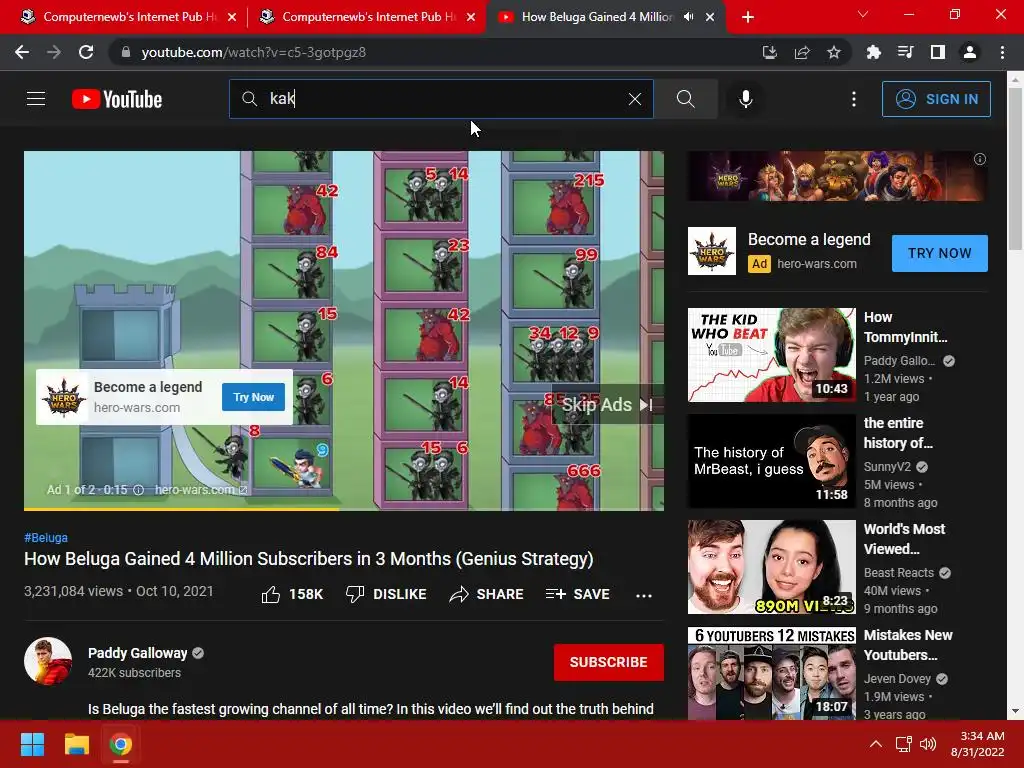Screen dimensions: 1024x768
Task: Click Try Now in video ad overlay
Action: tap(253, 397)
